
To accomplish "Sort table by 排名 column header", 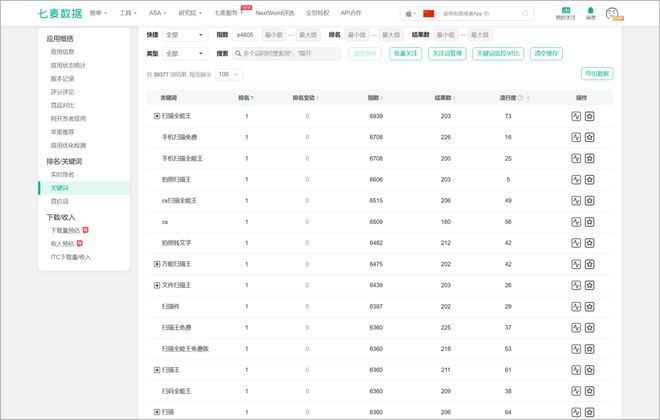I will 246,98.
